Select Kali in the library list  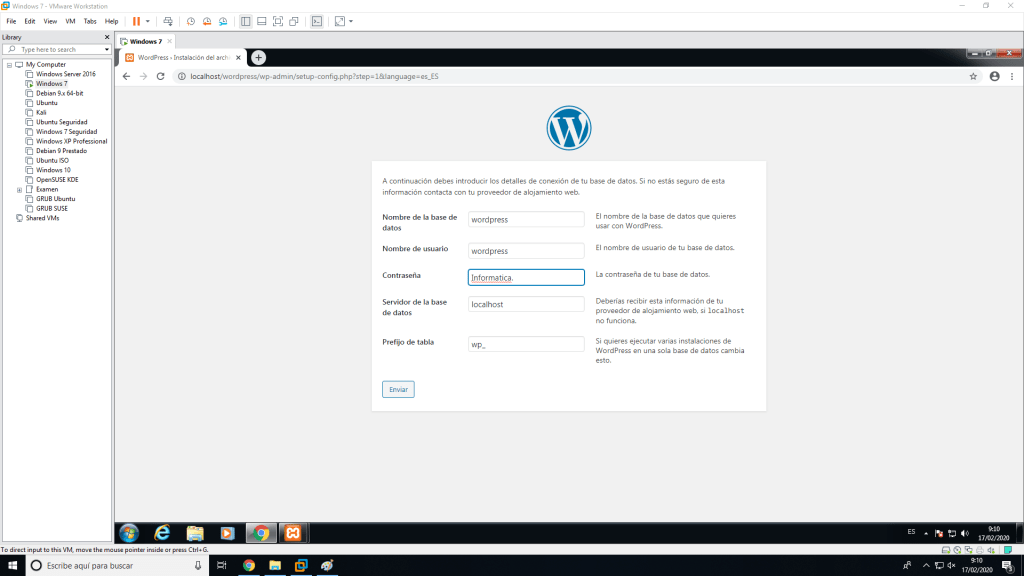tap(41, 112)
